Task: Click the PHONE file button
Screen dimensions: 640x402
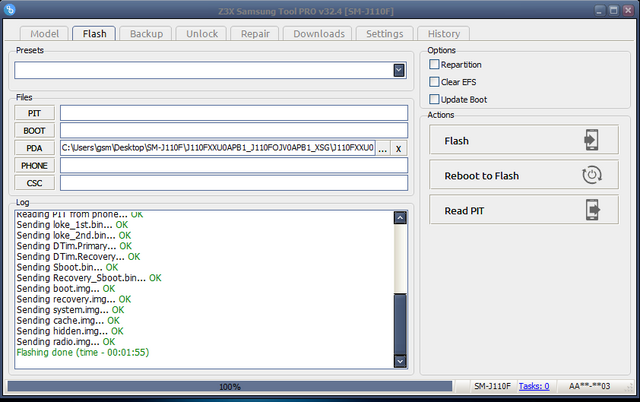Action: pyautogui.click(x=34, y=166)
